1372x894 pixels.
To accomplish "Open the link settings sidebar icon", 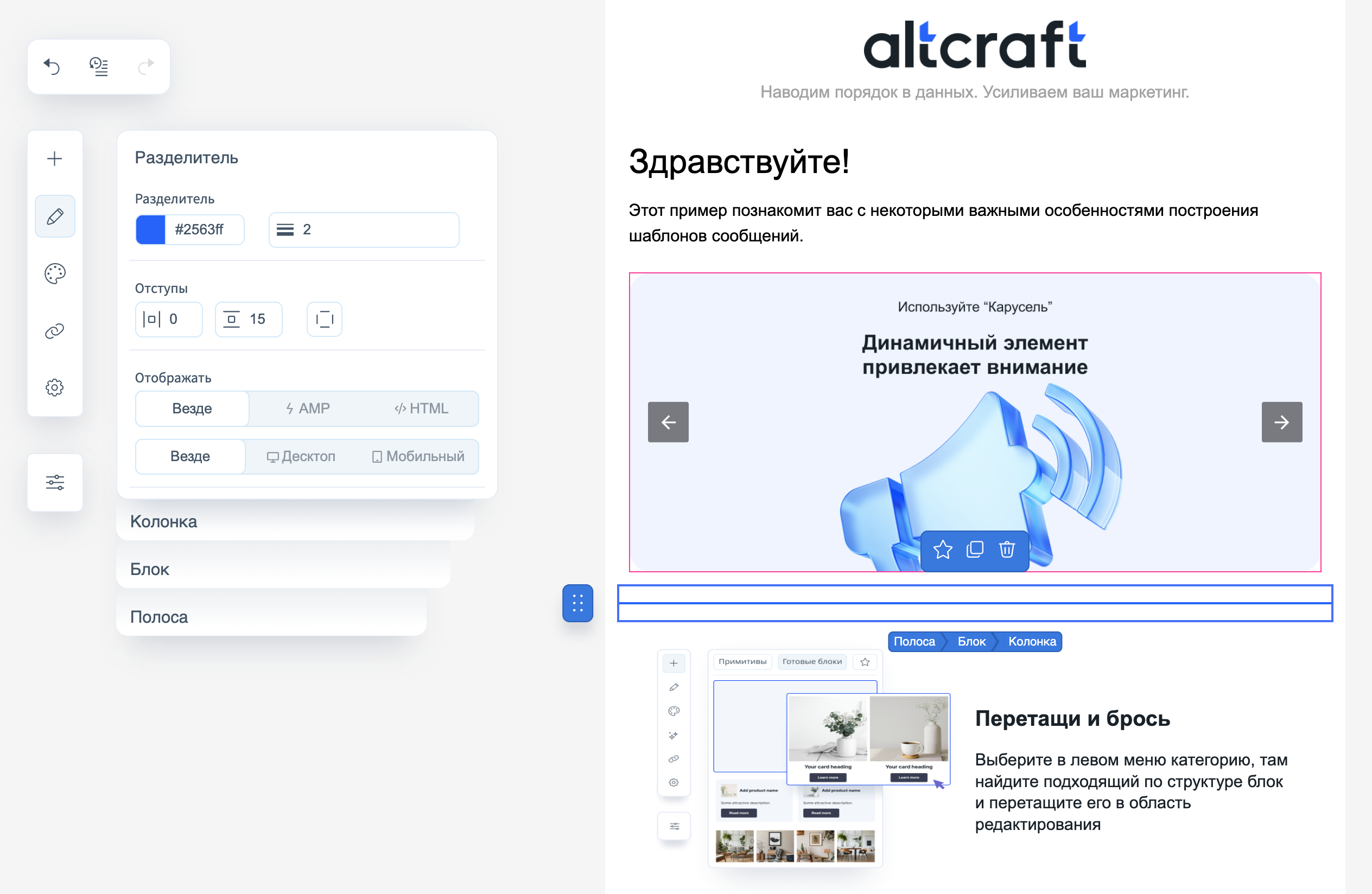I will pos(55,331).
